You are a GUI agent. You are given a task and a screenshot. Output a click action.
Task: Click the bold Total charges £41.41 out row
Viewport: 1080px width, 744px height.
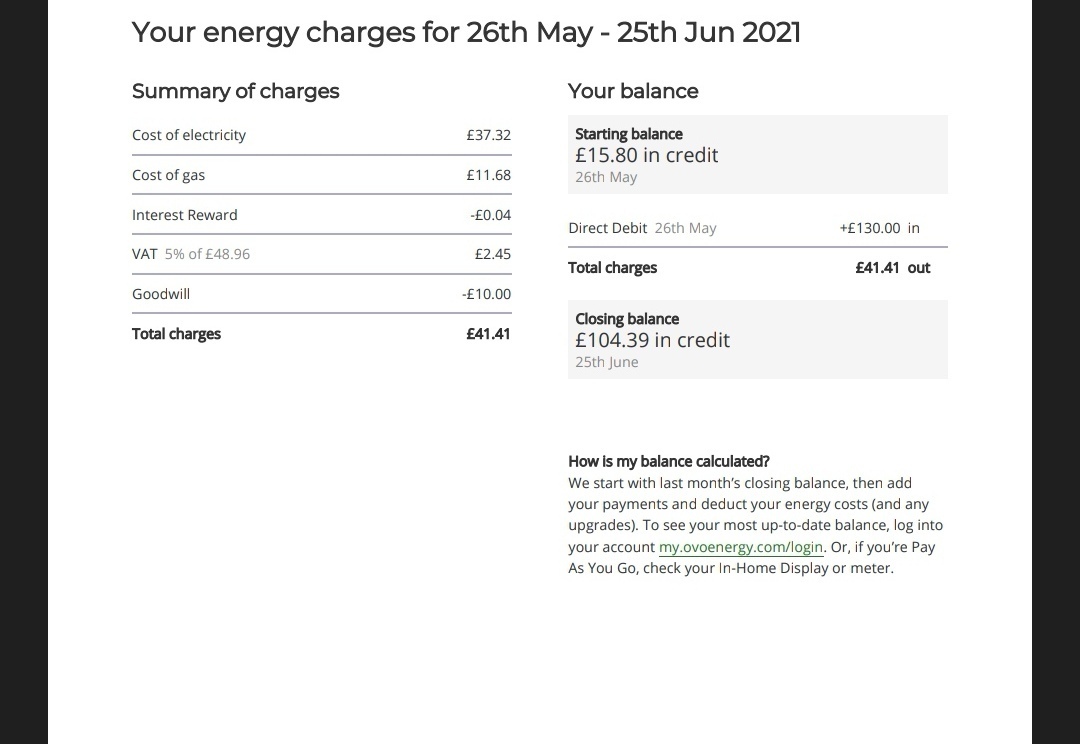point(758,268)
